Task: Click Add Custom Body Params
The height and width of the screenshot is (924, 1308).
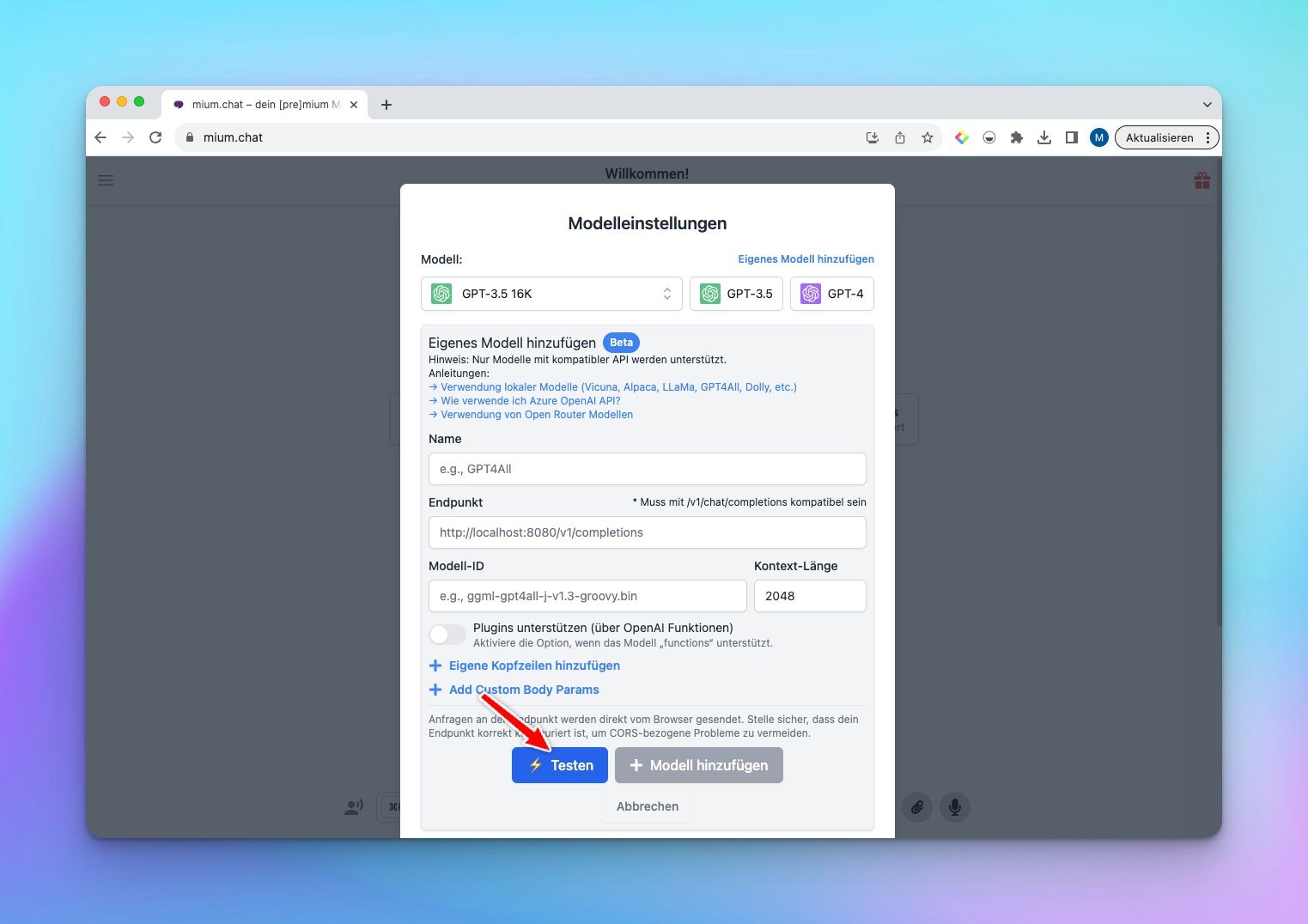Action: [x=514, y=690]
